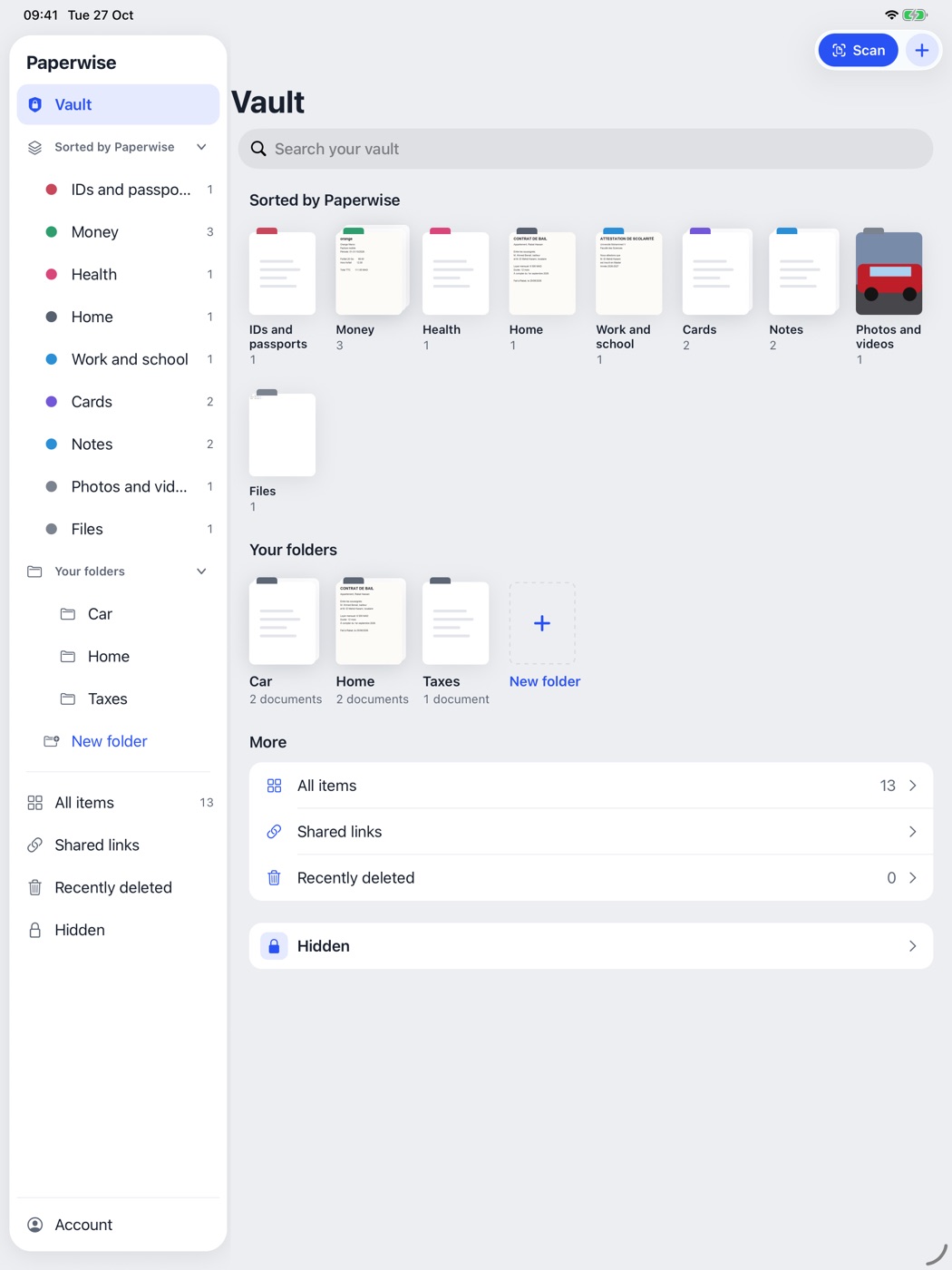Expand Shared links row chevron
This screenshot has height=1270, width=952.
(x=913, y=832)
